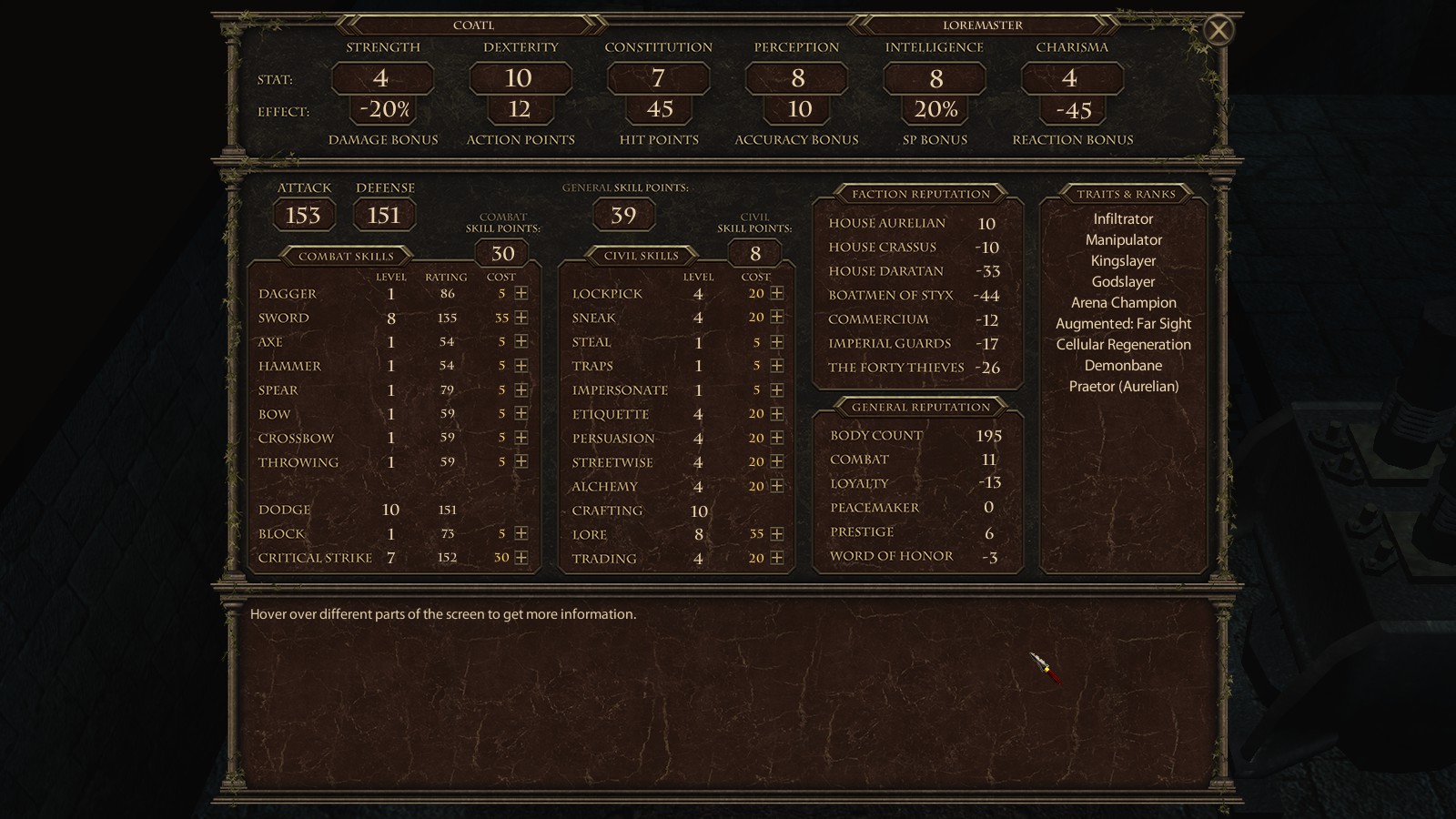Increase the Alchemy skill level

click(x=777, y=486)
